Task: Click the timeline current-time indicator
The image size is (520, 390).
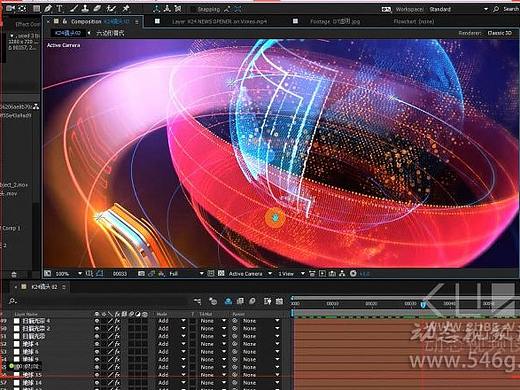Action: [423, 304]
